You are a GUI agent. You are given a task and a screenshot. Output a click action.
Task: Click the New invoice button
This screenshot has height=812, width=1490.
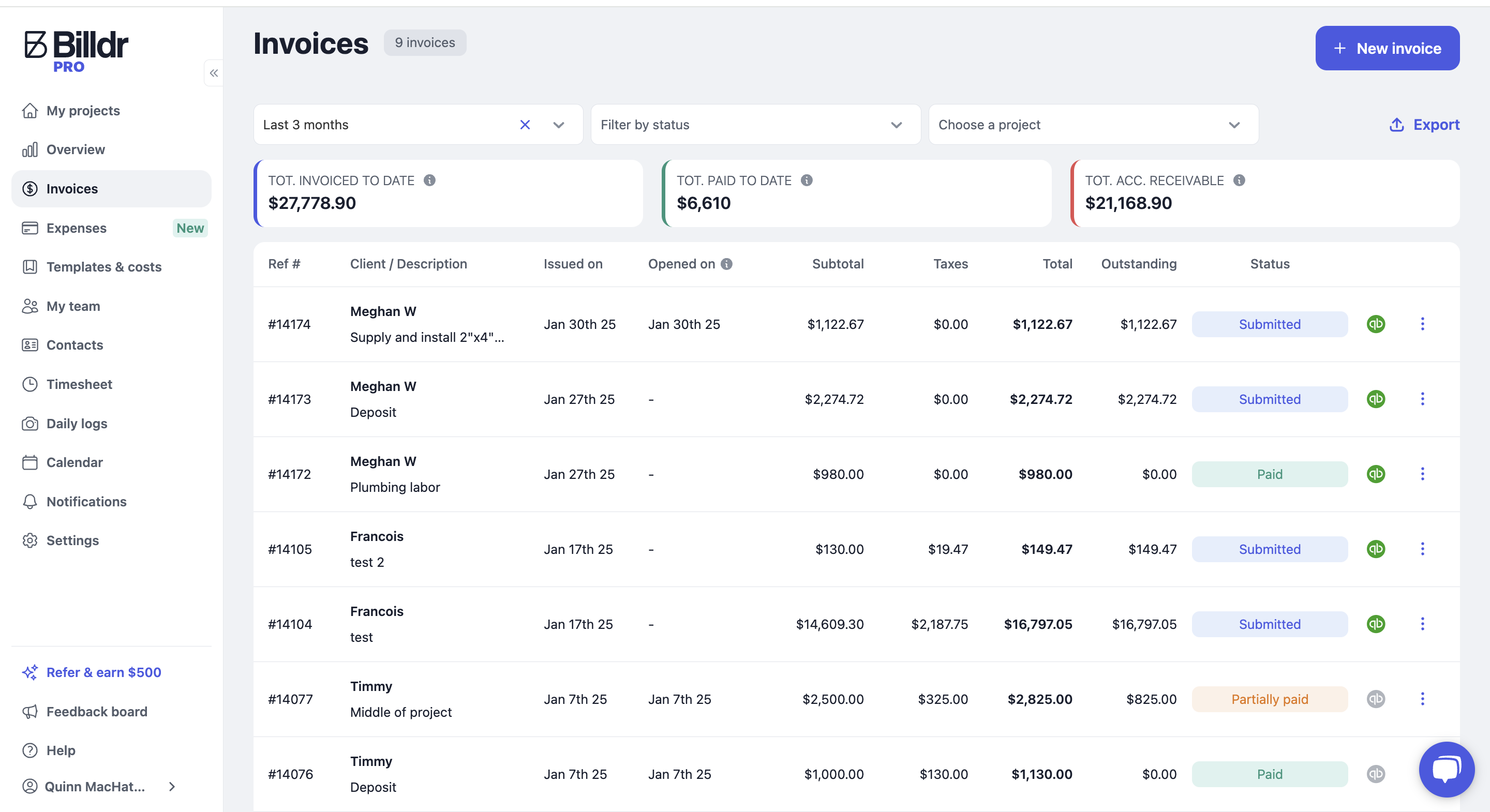(1387, 48)
